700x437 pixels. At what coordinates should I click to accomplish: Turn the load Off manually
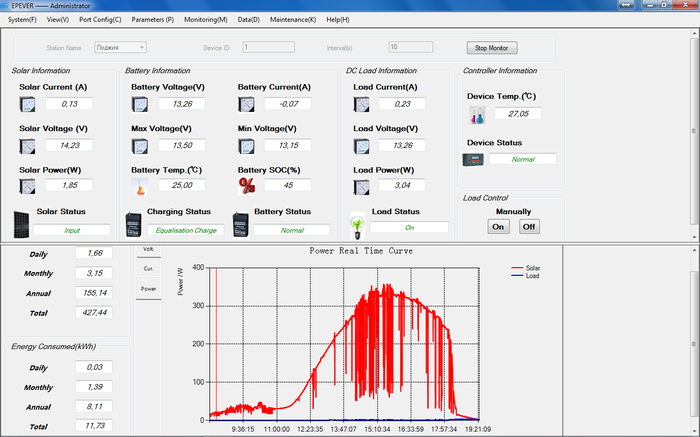[528, 226]
